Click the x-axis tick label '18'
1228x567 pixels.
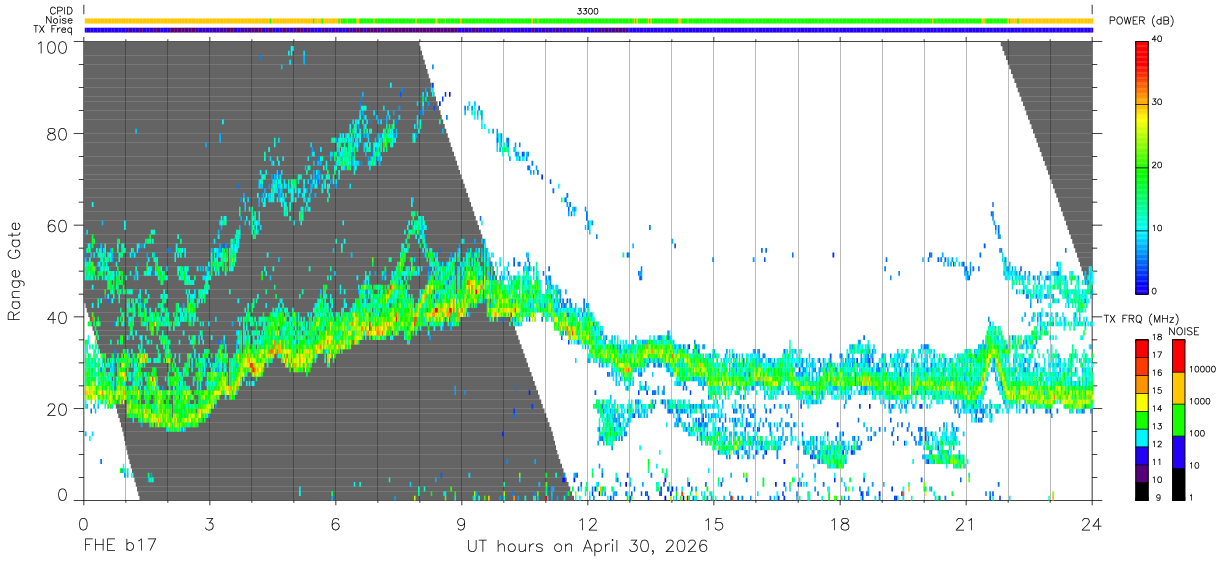[840, 524]
